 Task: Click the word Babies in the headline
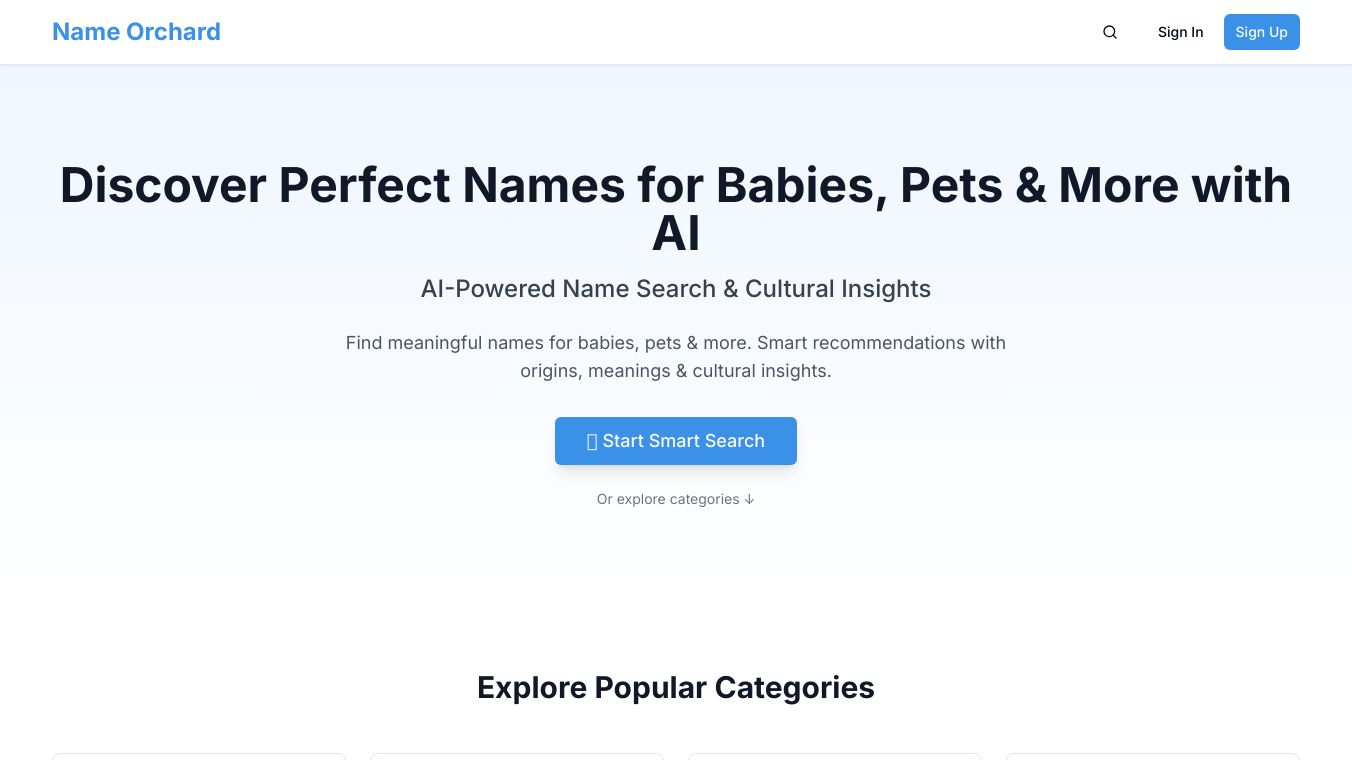(801, 186)
